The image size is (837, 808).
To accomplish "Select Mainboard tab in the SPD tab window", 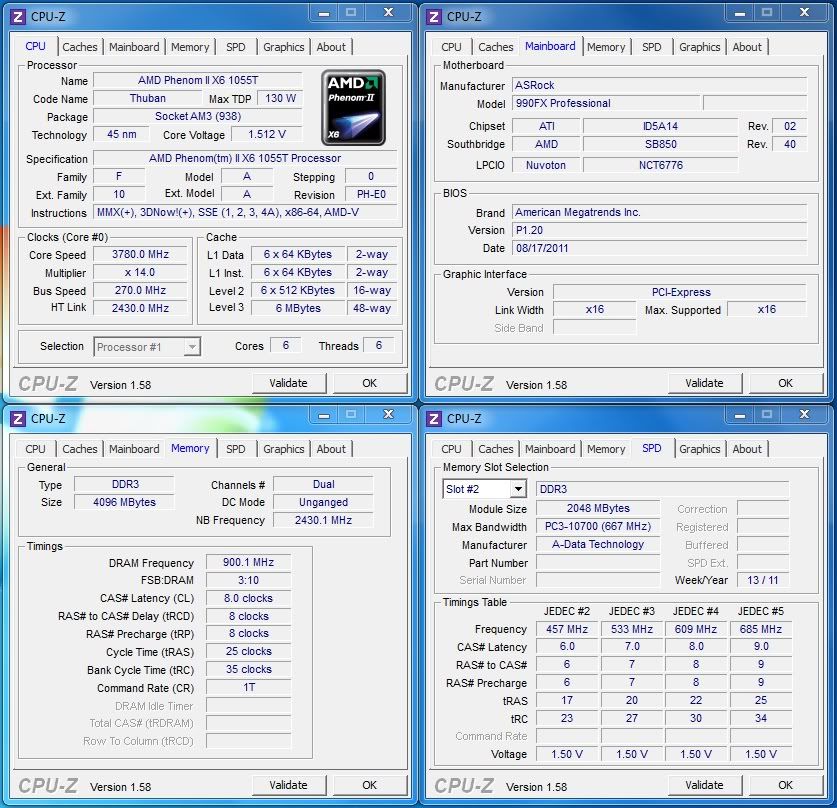I will pyautogui.click(x=550, y=449).
